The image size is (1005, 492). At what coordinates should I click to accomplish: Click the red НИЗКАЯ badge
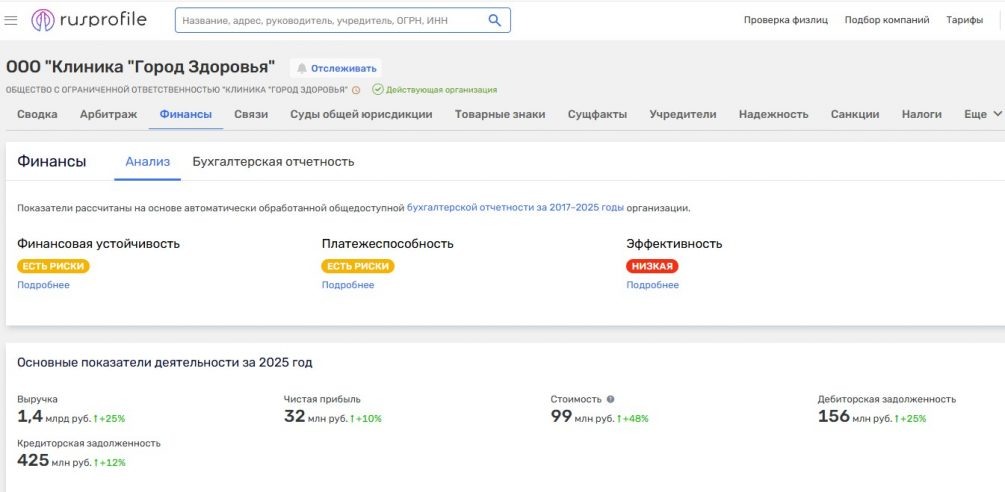point(652,266)
